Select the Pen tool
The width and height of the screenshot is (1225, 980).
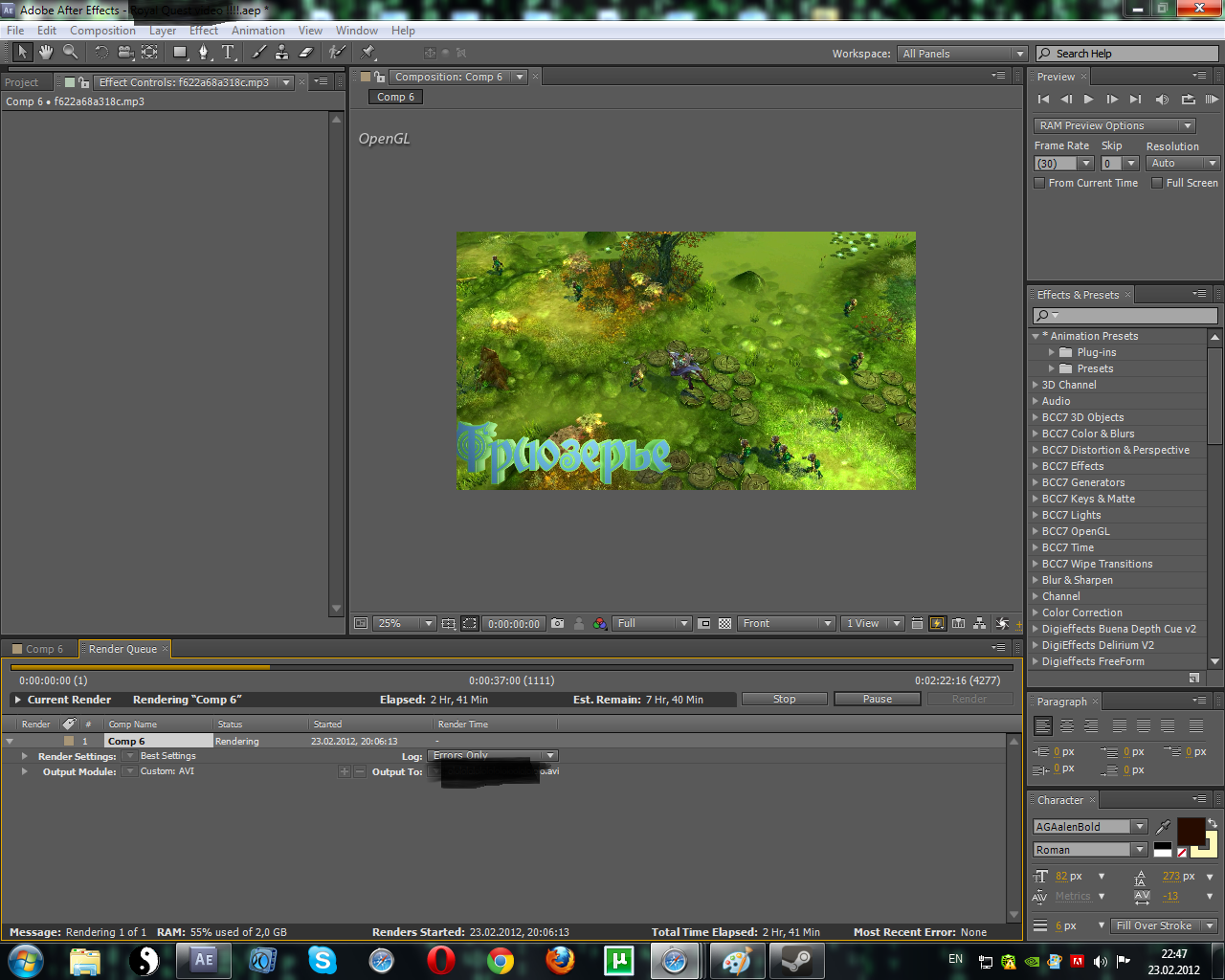click(204, 52)
